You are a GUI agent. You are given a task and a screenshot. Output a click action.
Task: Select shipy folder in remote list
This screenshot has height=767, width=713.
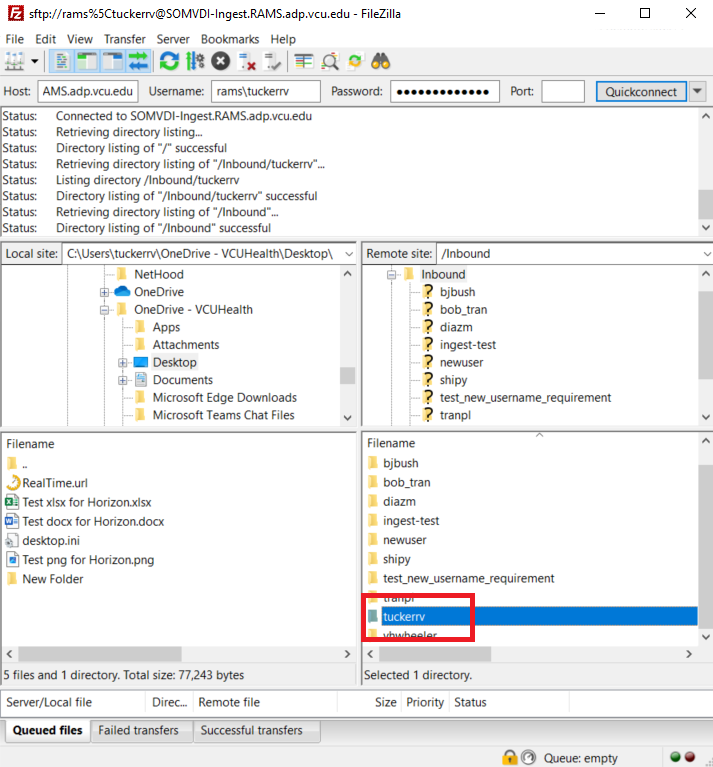pyautogui.click(x=397, y=559)
